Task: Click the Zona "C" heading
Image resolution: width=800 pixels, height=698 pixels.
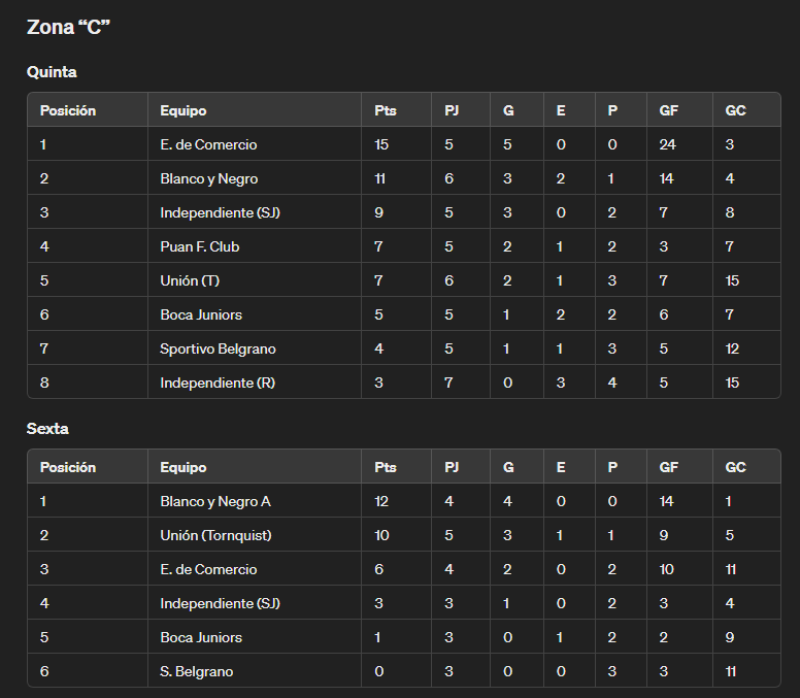Action: [x=68, y=27]
